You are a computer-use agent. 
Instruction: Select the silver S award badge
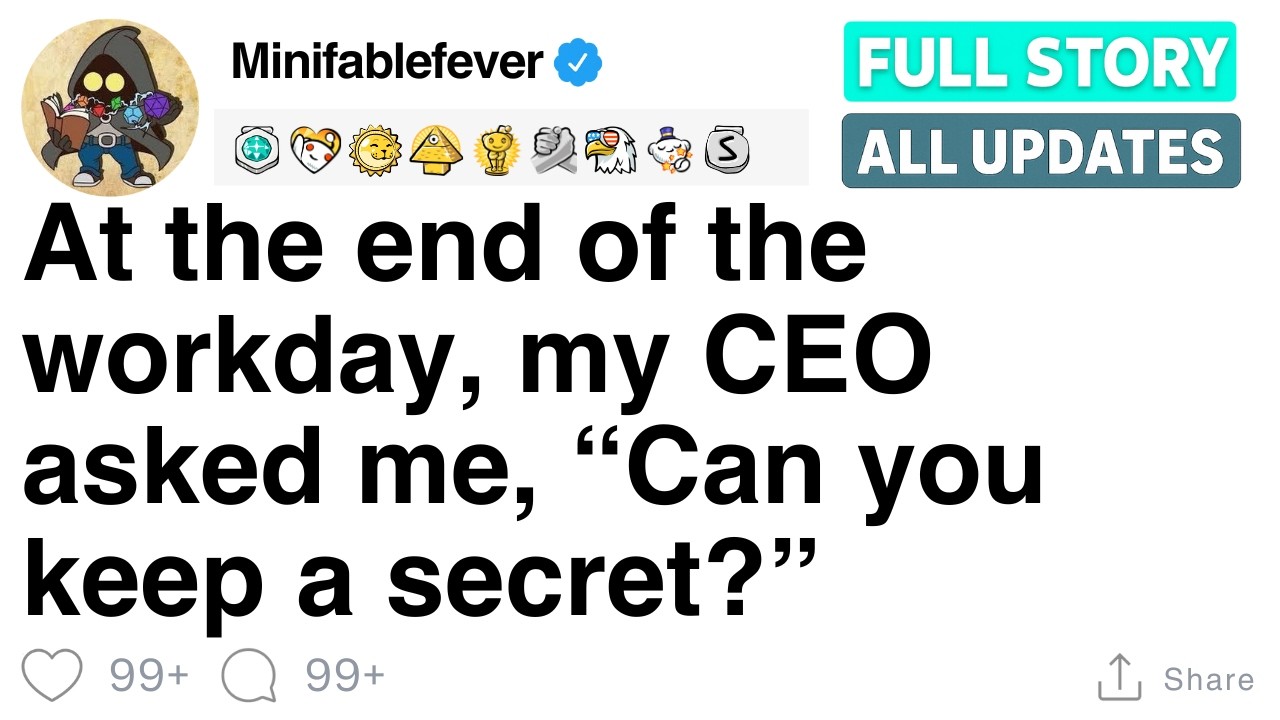point(727,149)
